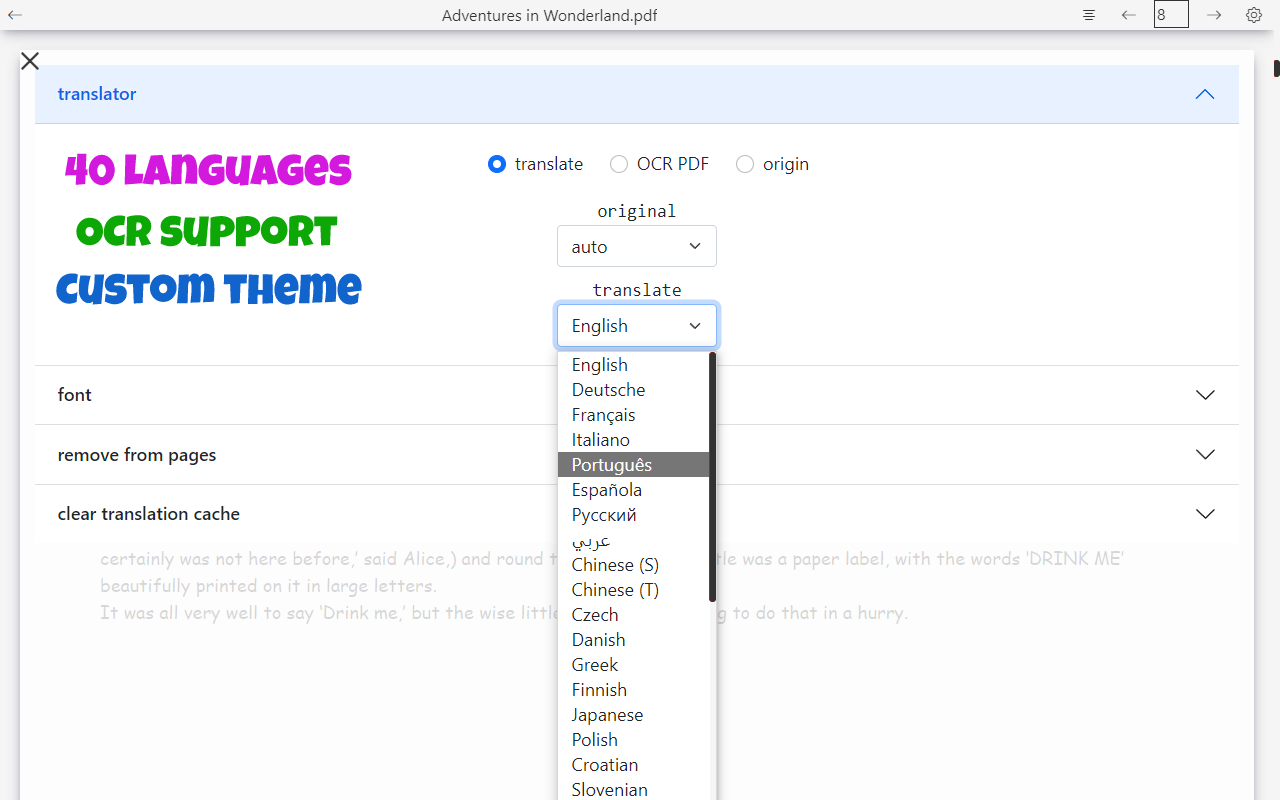
Task: Click the translate language English dropdown
Action: (x=637, y=326)
